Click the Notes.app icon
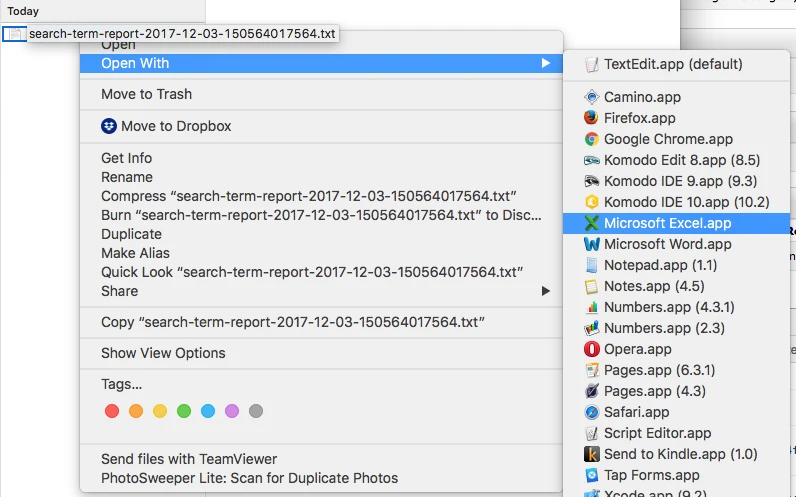 (591, 286)
